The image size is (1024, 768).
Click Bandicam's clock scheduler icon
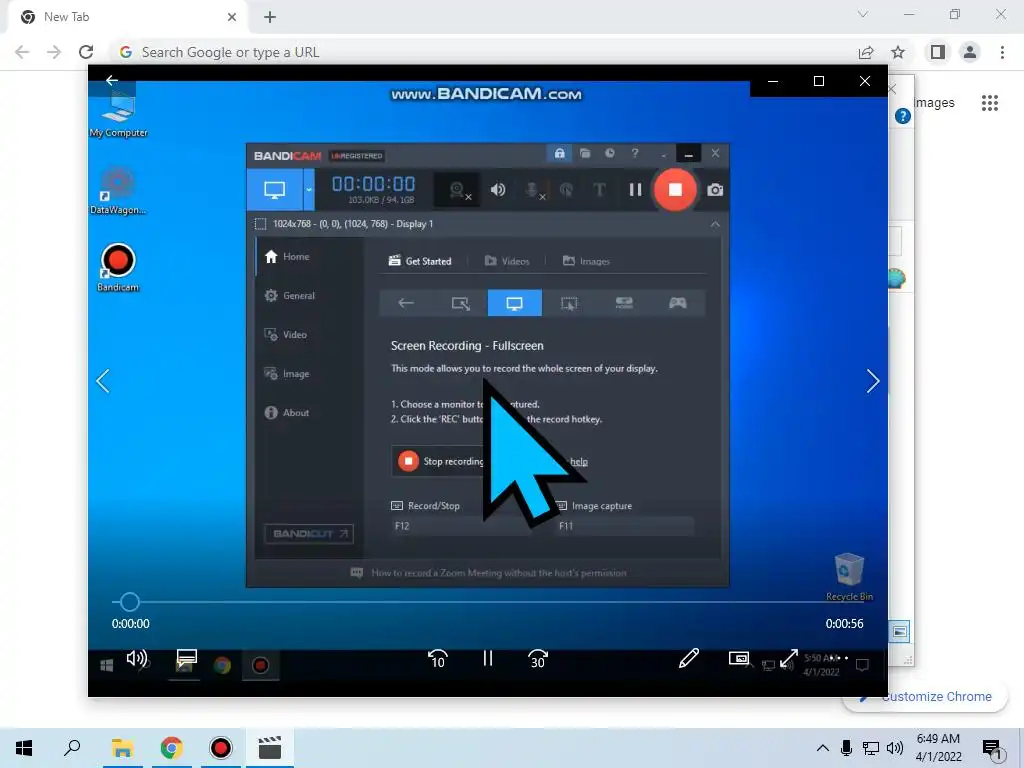coord(609,153)
